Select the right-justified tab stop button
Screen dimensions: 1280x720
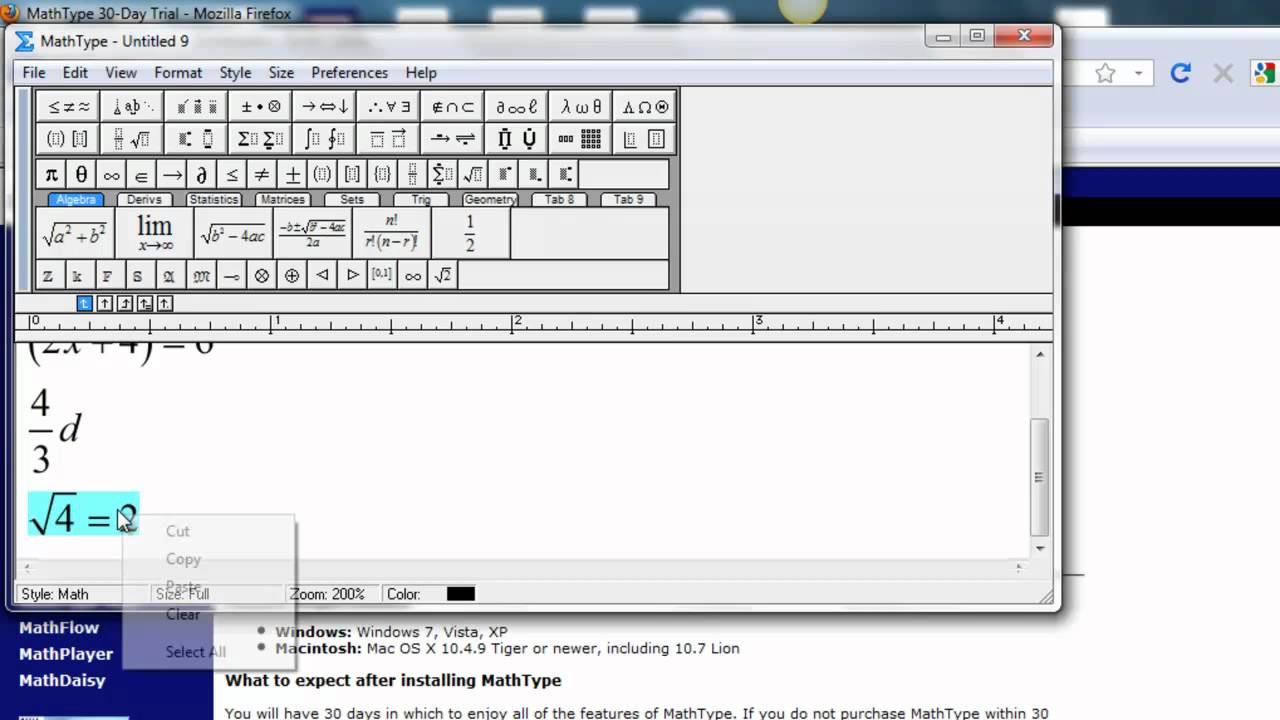point(125,303)
